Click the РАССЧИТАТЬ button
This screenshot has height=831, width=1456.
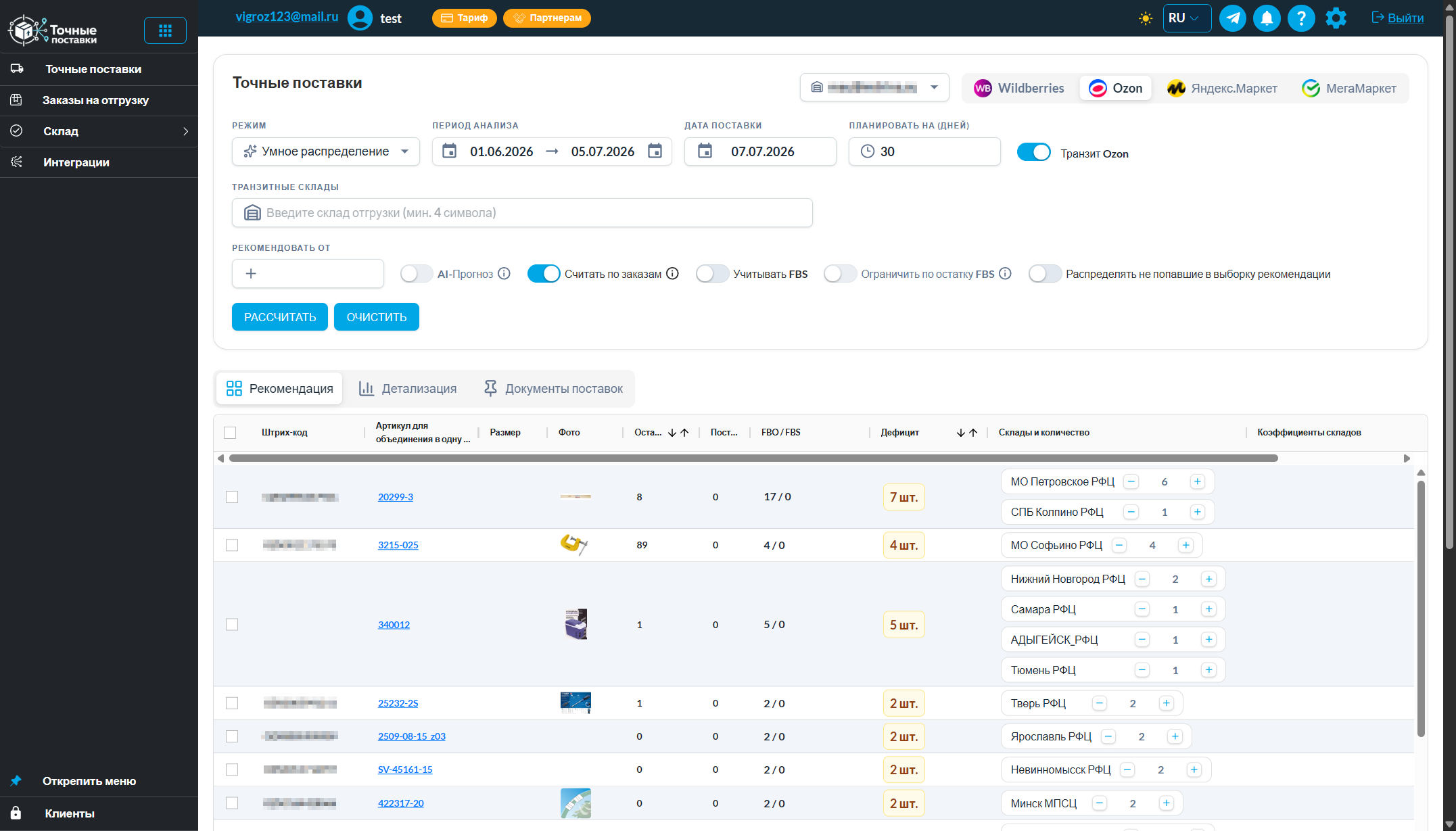pos(280,317)
